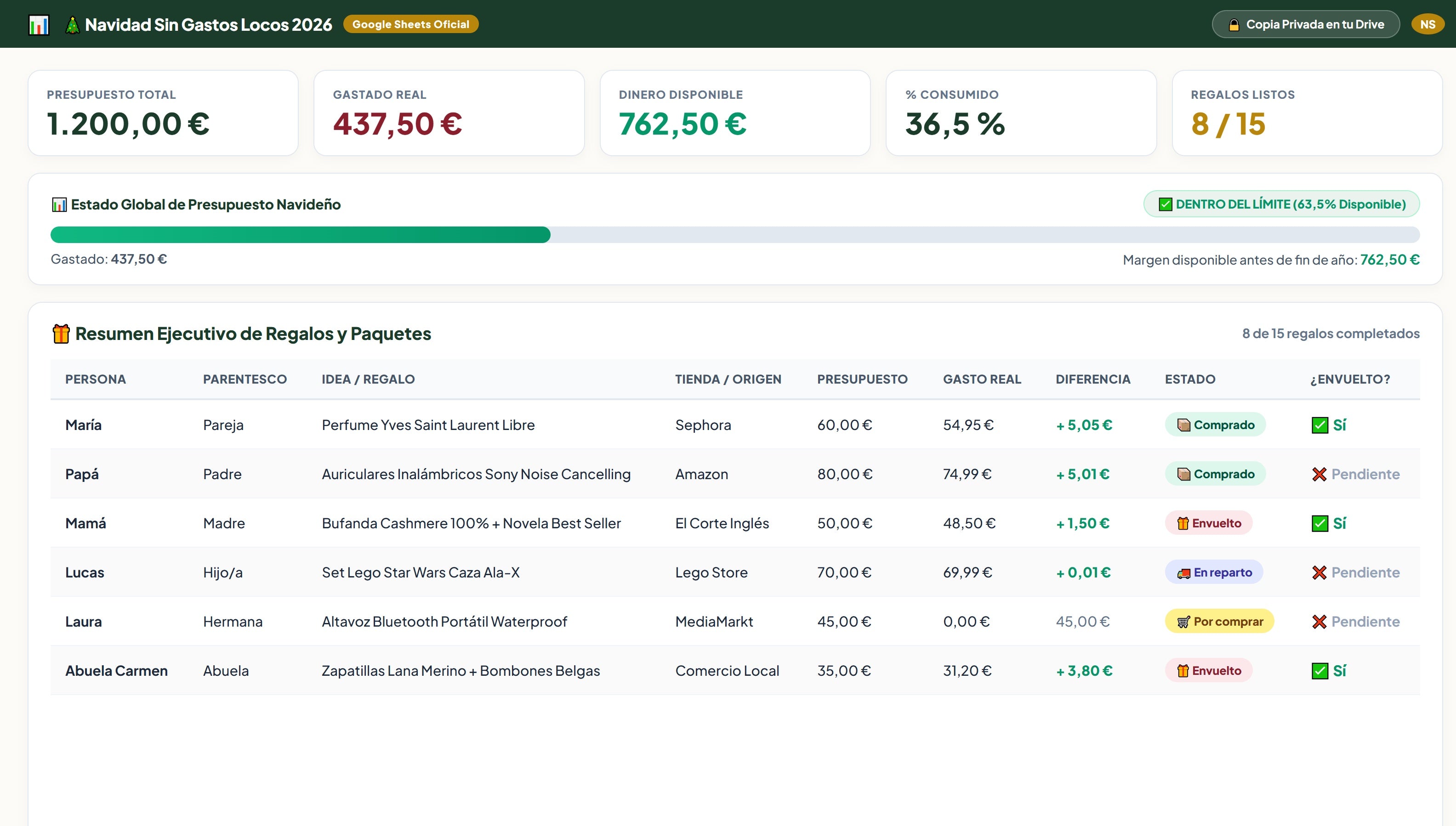
Task: Select the 8 / 15 Regalos Listos value
Action: click(1228, 124)
